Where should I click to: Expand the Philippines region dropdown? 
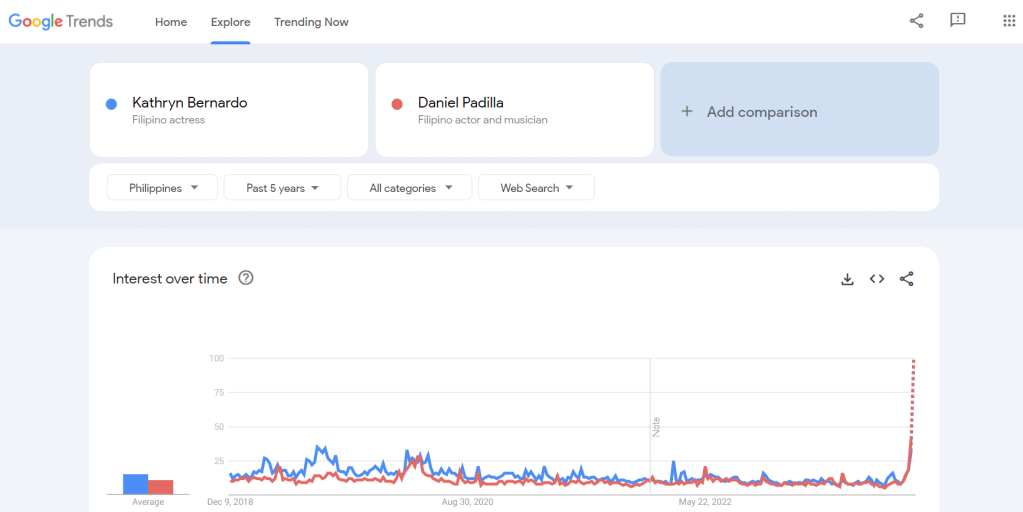pyautogui.click(x=163, y=188)
